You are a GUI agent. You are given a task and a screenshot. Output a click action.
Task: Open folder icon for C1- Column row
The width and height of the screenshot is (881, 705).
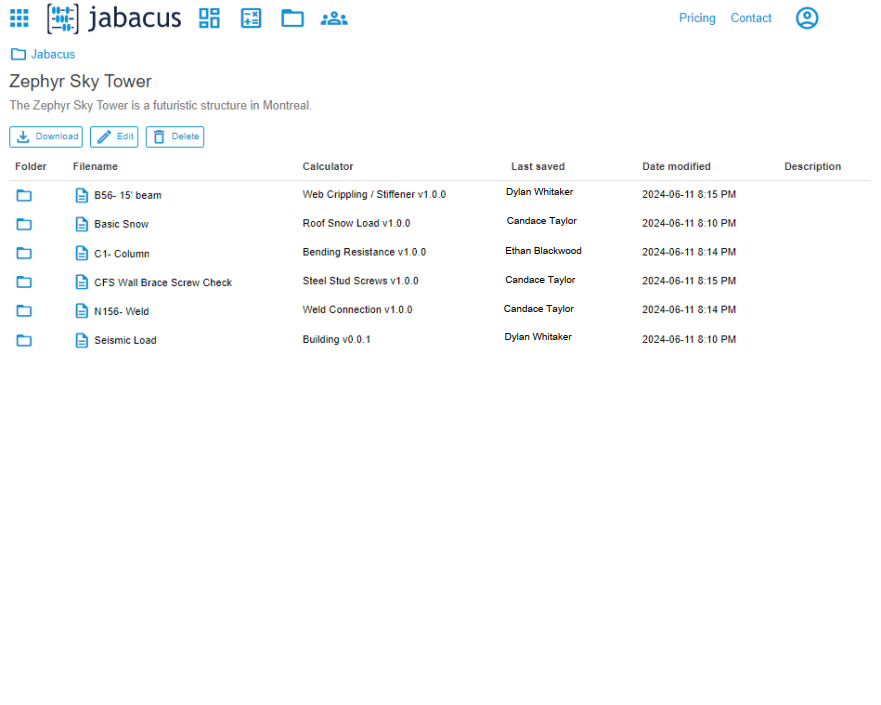click(x=24, y=253)
